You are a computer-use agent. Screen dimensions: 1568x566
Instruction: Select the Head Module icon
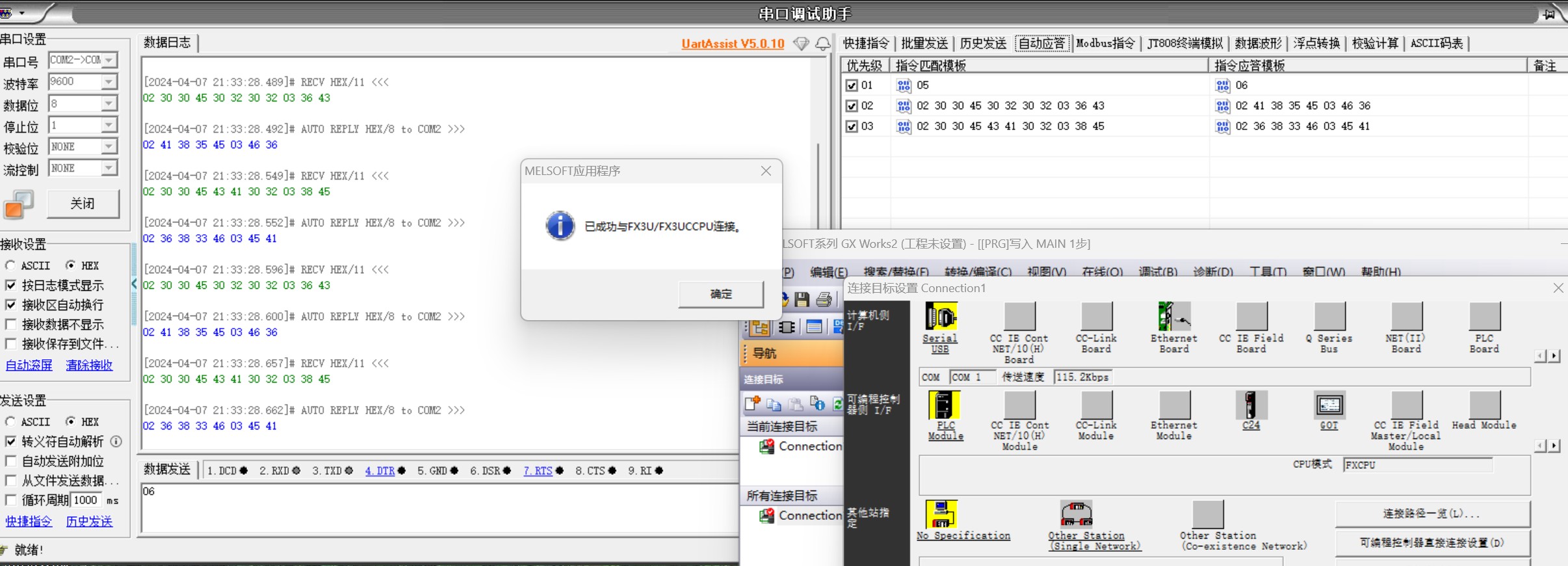pos(1485,405)
